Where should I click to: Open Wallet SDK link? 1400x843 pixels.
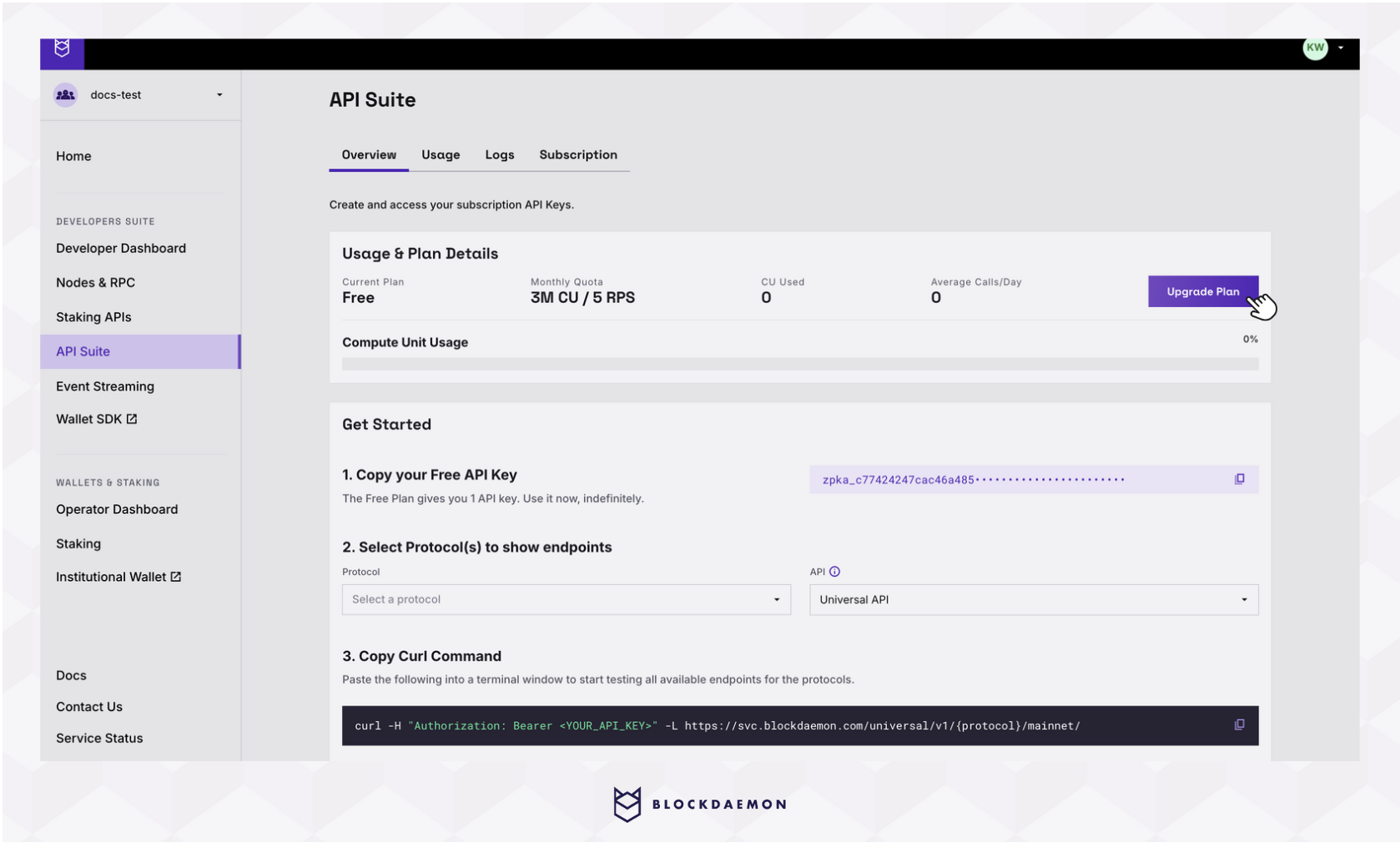[x=88, y=419]
